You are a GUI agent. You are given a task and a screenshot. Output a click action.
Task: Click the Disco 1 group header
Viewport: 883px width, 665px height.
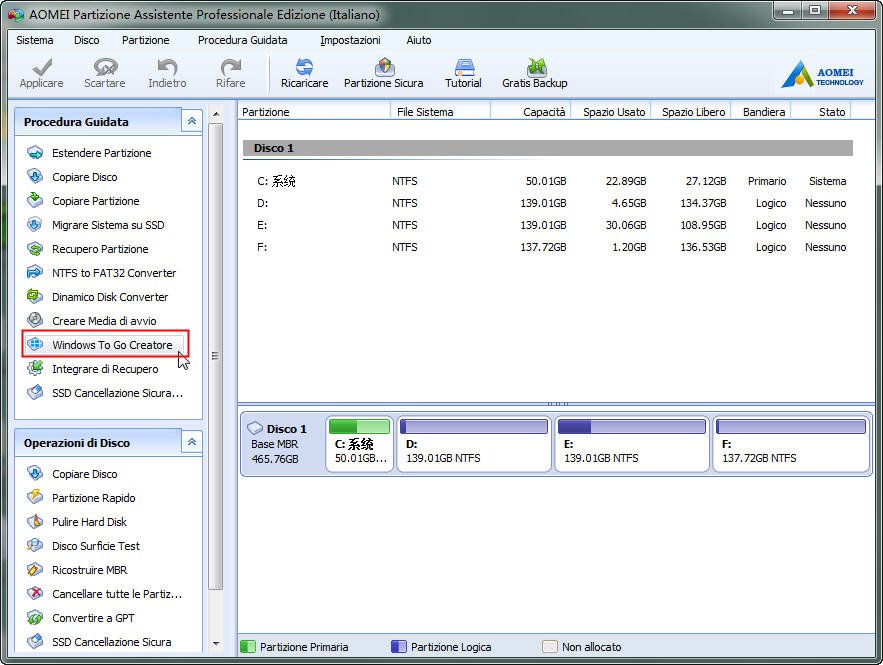[548, 148]
